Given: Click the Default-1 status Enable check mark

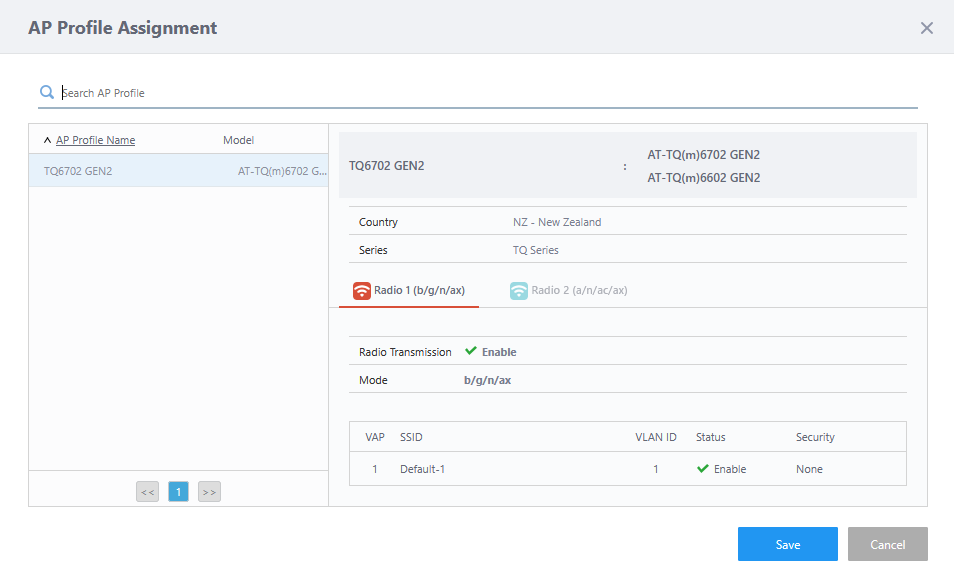Looking at the screenshot, I should pos(703,468).
